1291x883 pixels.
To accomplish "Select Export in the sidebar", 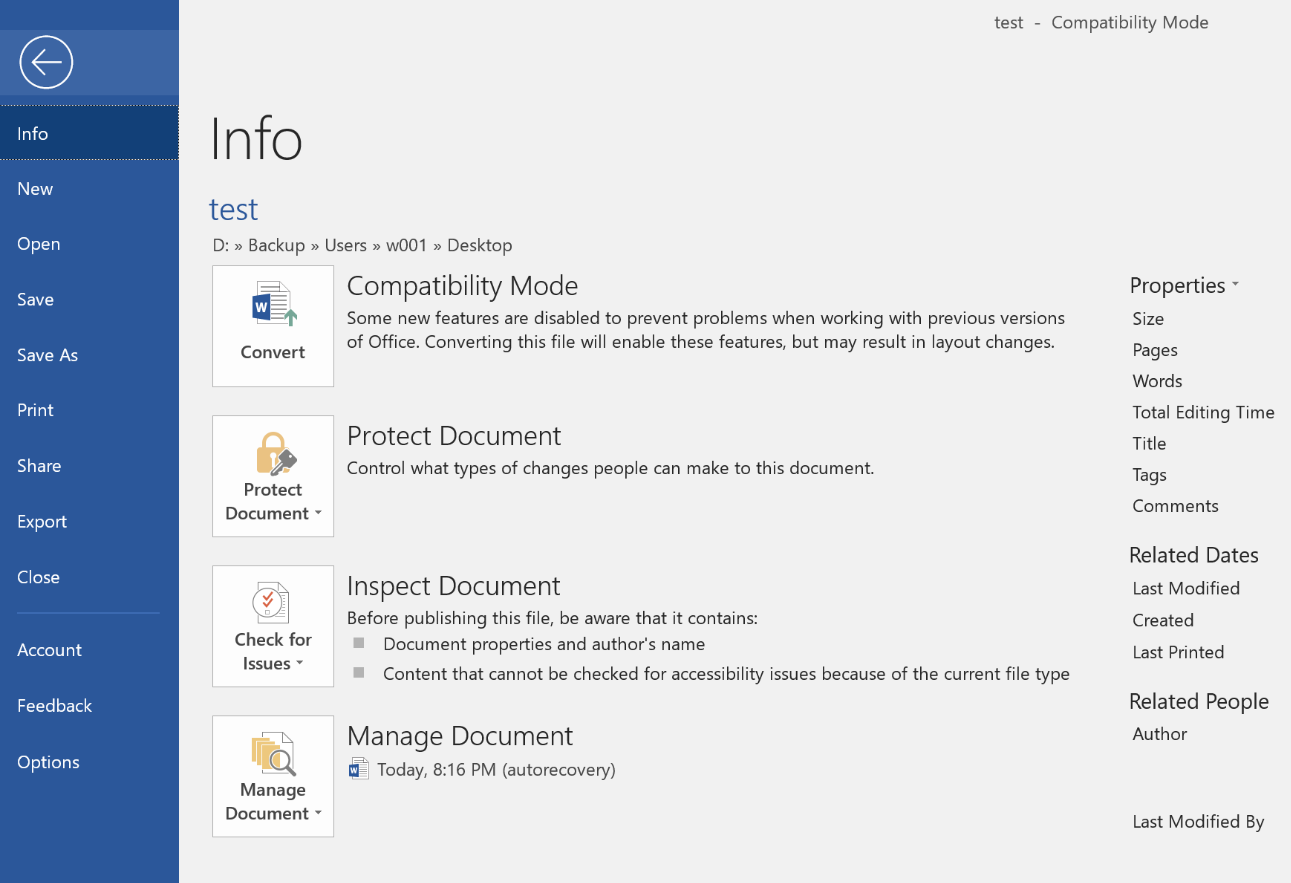I will coord(42,521).
